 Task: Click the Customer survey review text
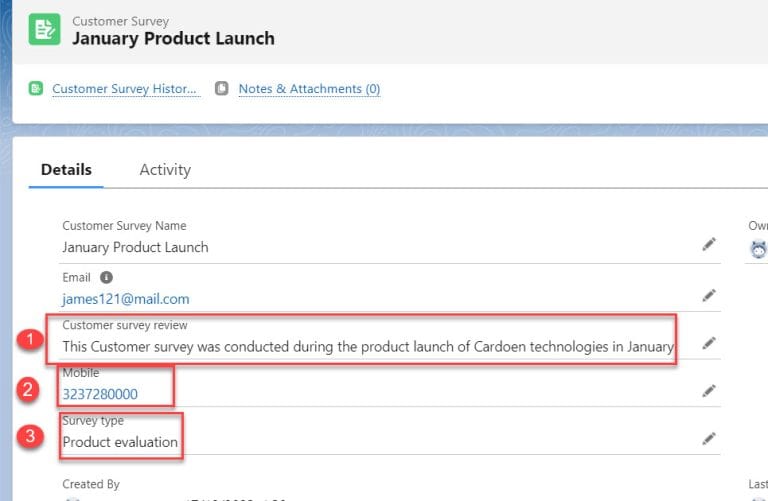coord(368,346)
